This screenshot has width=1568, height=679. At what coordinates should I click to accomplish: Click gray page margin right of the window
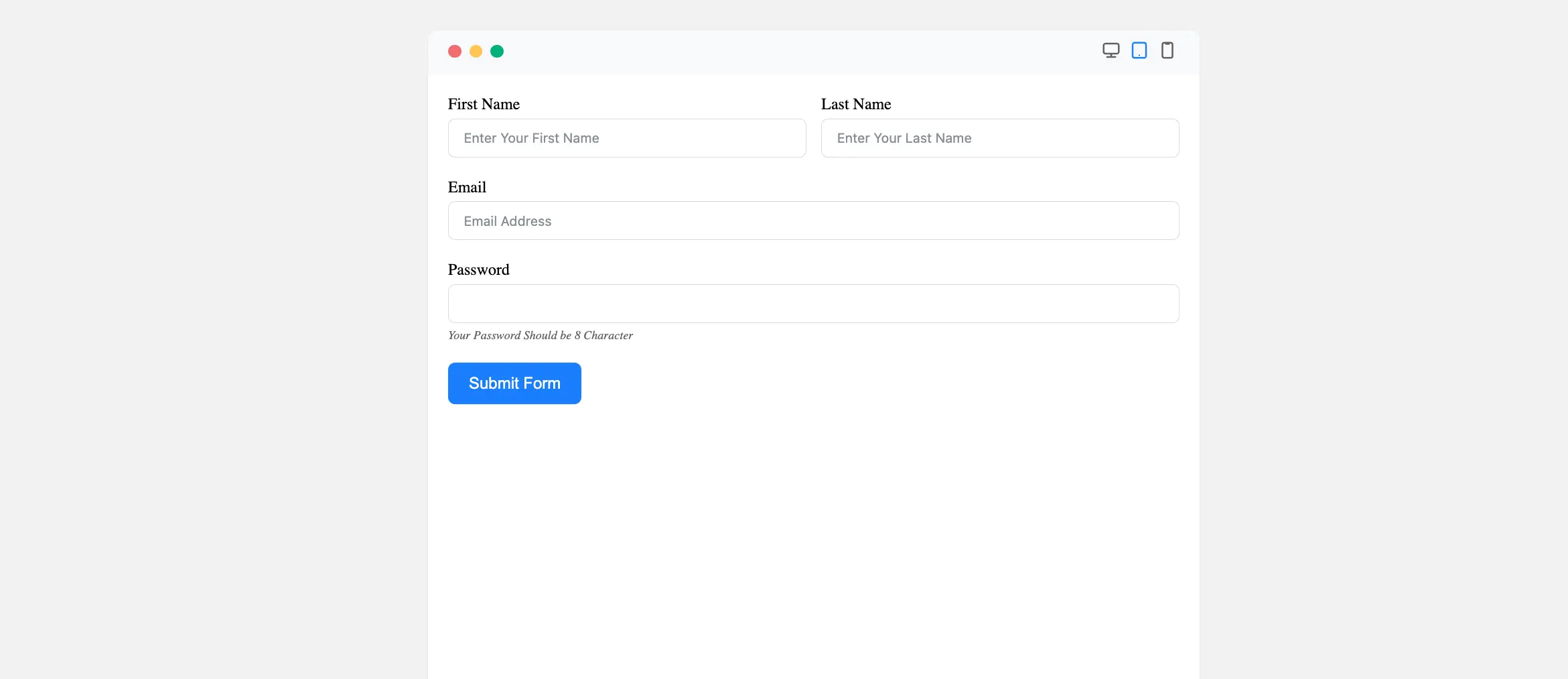tap(1380, 335)
